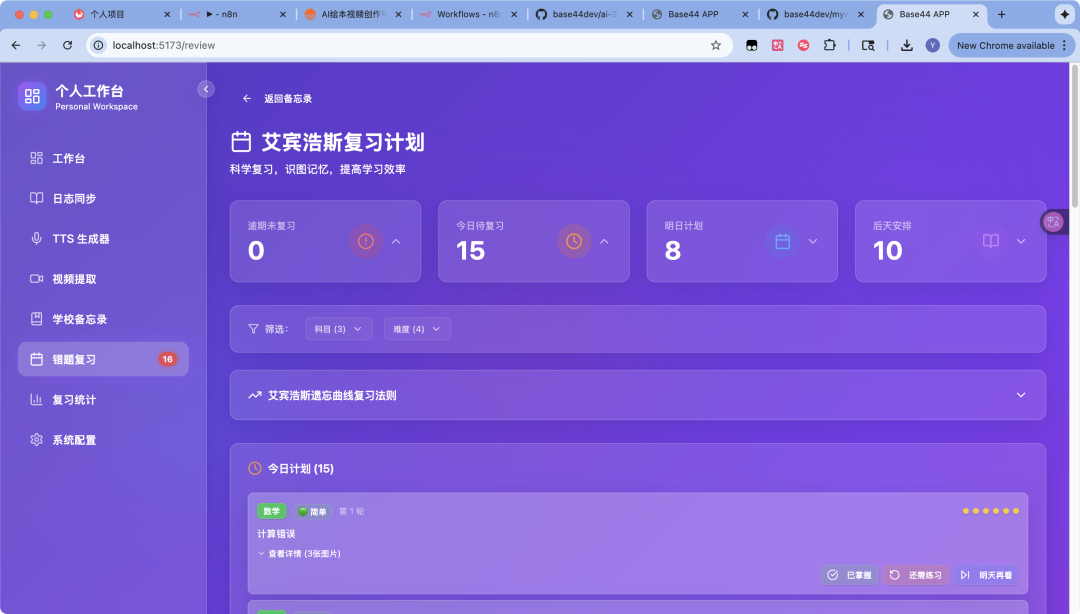Collapse the sidebar with the arrow button
The width and height of the screenshot is (1080, 614).
pos(206,89)
